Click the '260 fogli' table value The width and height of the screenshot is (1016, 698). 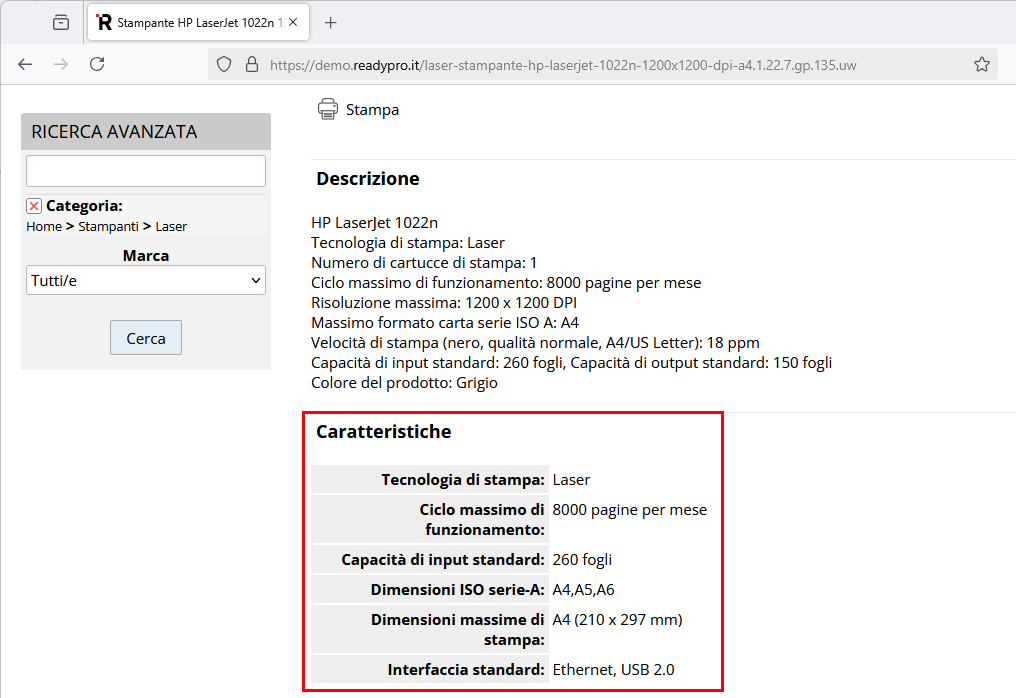tap(583, 559)
